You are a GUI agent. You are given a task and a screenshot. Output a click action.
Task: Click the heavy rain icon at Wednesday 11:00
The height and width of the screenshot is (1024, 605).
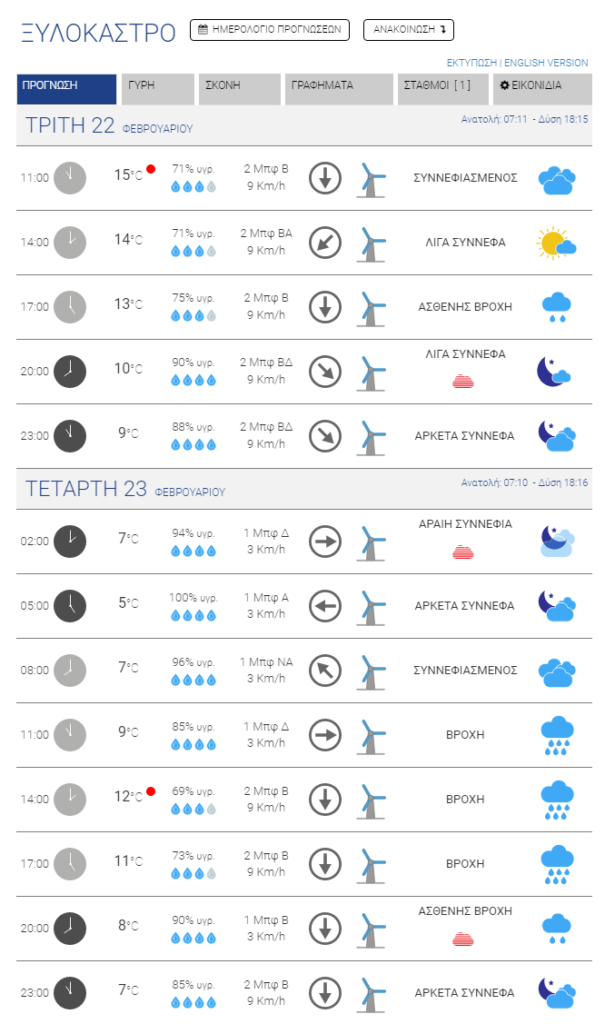[557, 735]
